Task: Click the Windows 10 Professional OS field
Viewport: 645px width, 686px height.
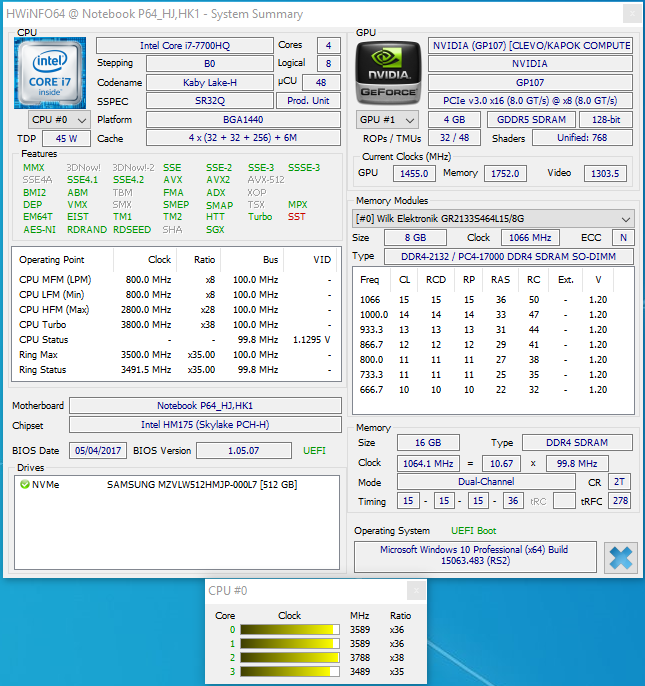Action: click(475, 556)
